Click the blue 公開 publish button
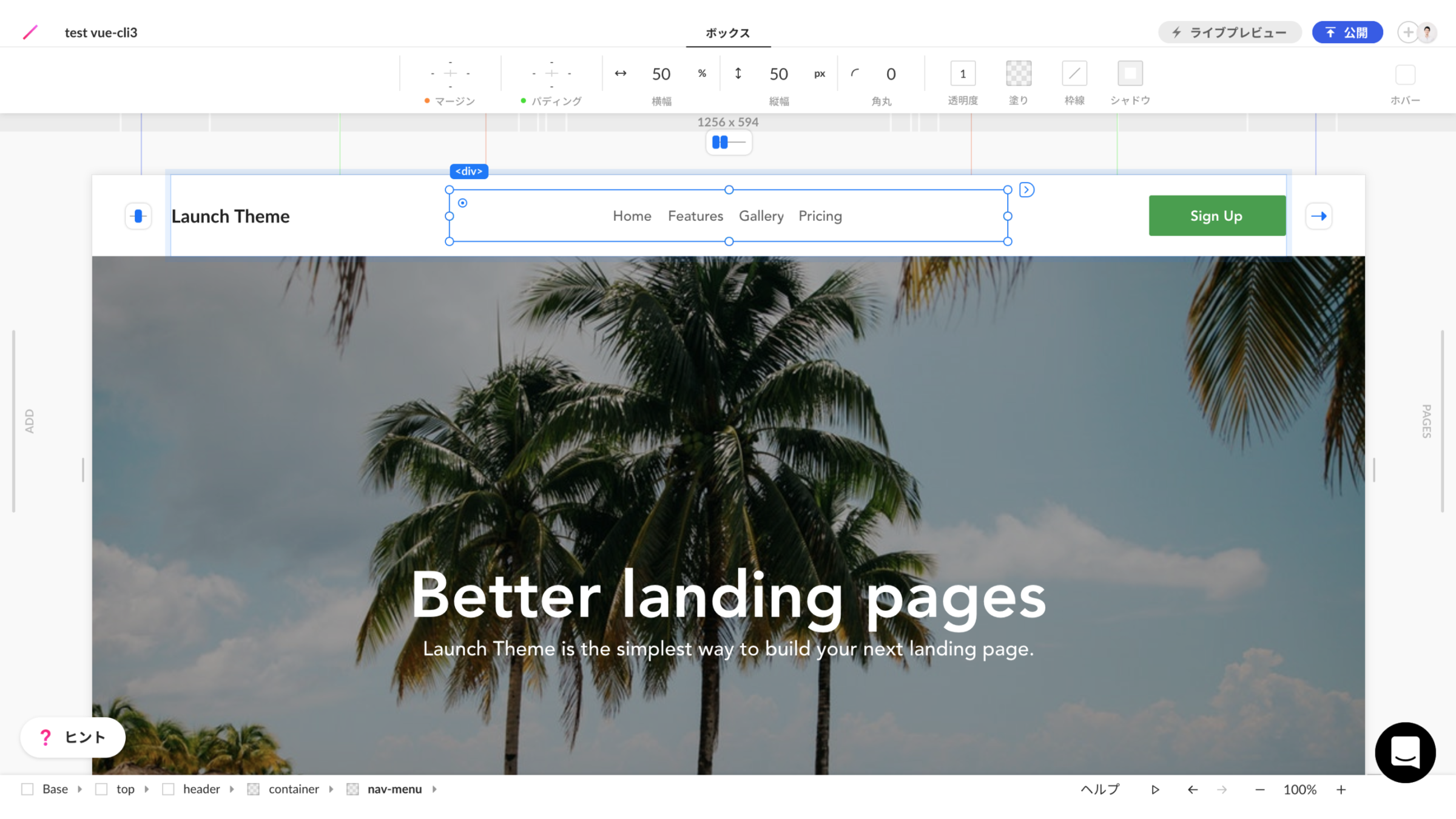The height and width of the screenshot is (819, 1456). (1347, 32)
